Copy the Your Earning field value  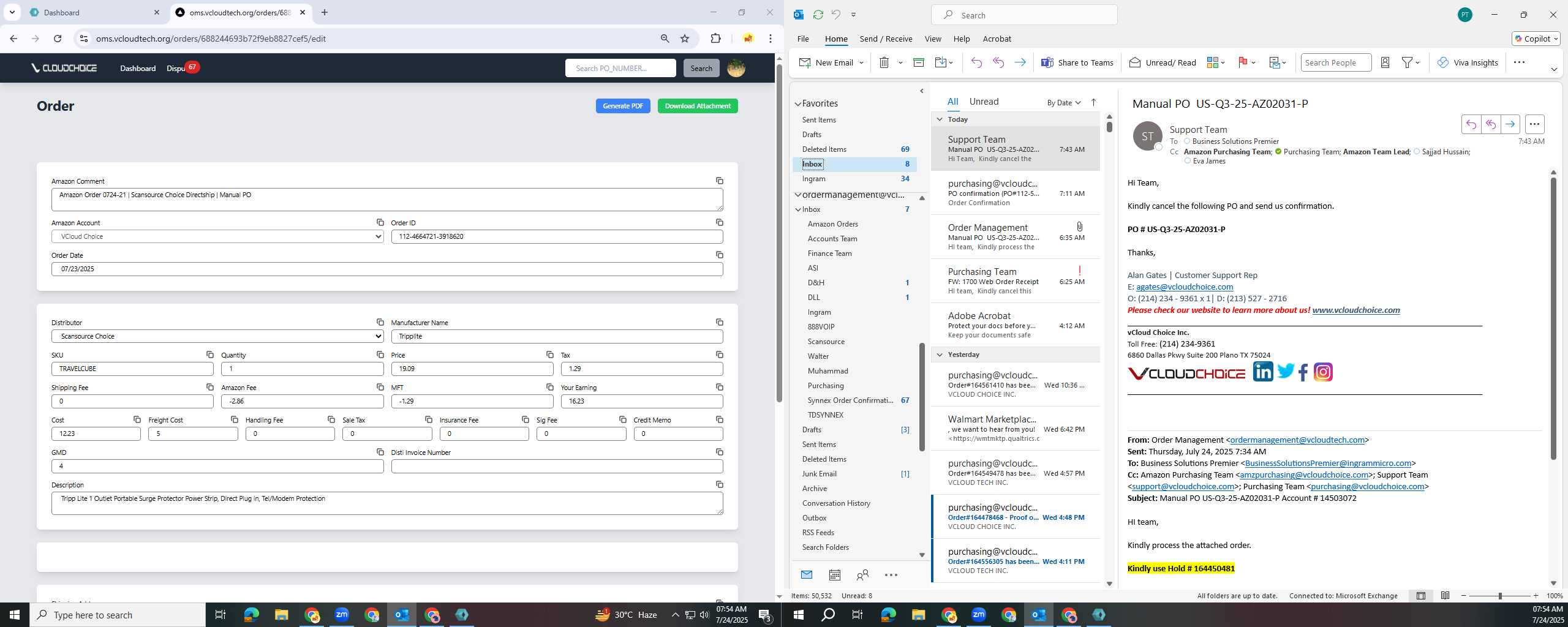click(x=719, y=387)
